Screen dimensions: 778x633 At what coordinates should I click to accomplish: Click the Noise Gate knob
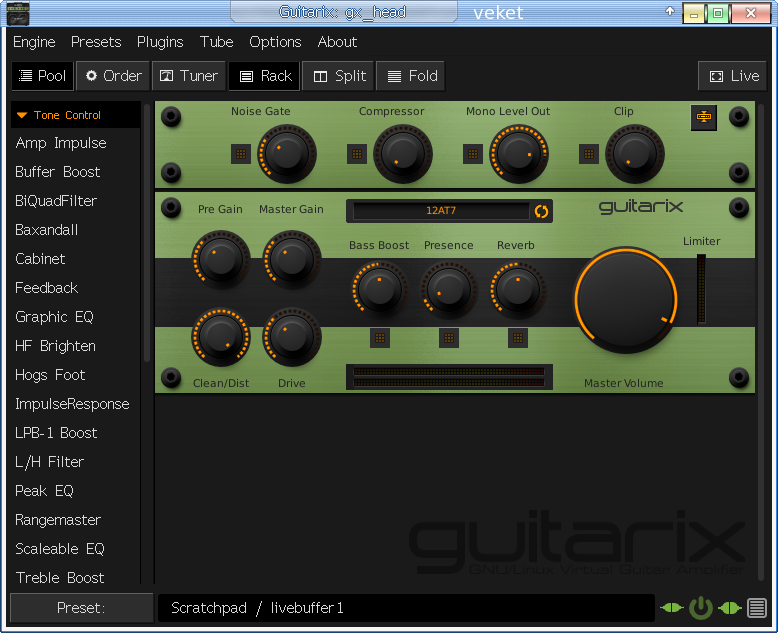pyautogui.click(x=287, y=154)
